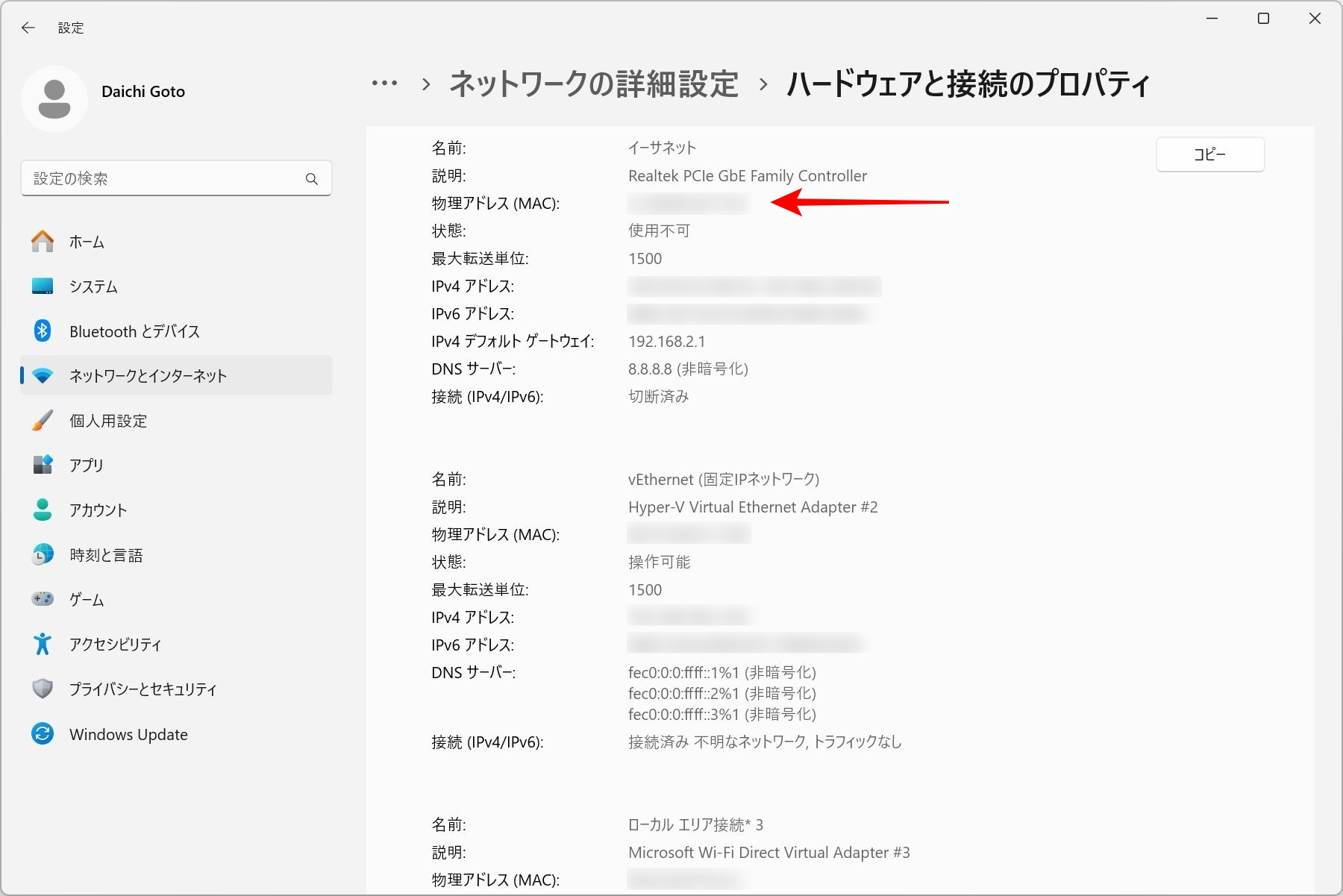Screen dimensions: 1343x896
Task: Click Hyper-V Virtual Ethernet Adapter #2 text
Action: pos(753,507)
